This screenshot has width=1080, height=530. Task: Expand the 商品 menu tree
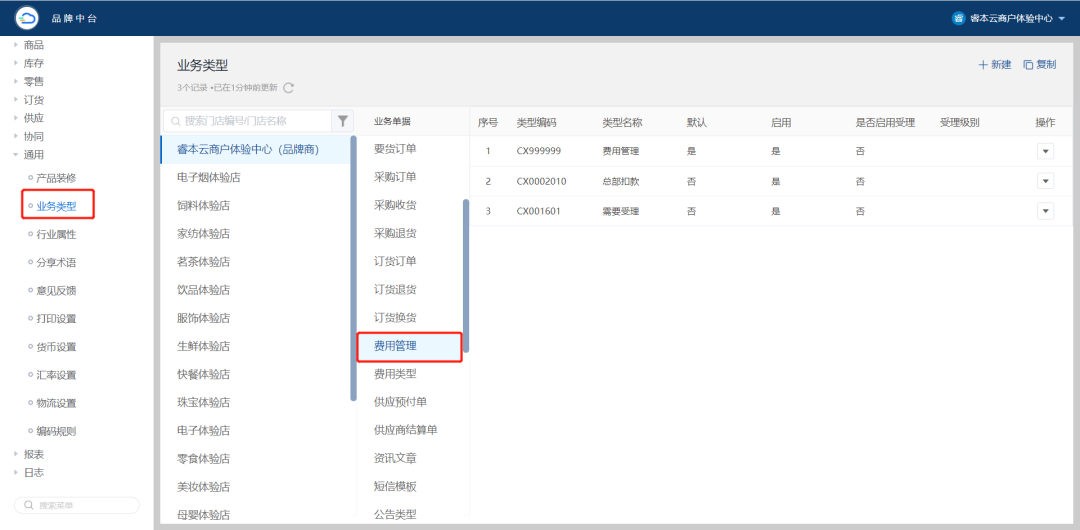click(x=33, y=45)
